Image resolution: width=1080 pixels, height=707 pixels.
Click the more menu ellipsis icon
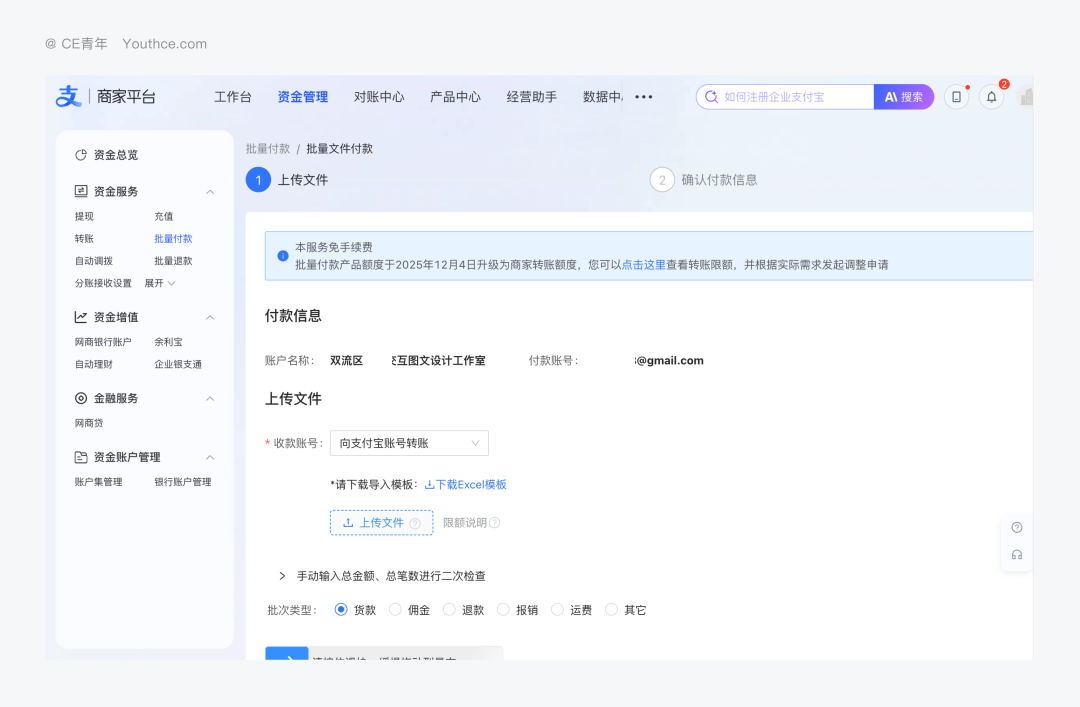[x=644, y=97]
